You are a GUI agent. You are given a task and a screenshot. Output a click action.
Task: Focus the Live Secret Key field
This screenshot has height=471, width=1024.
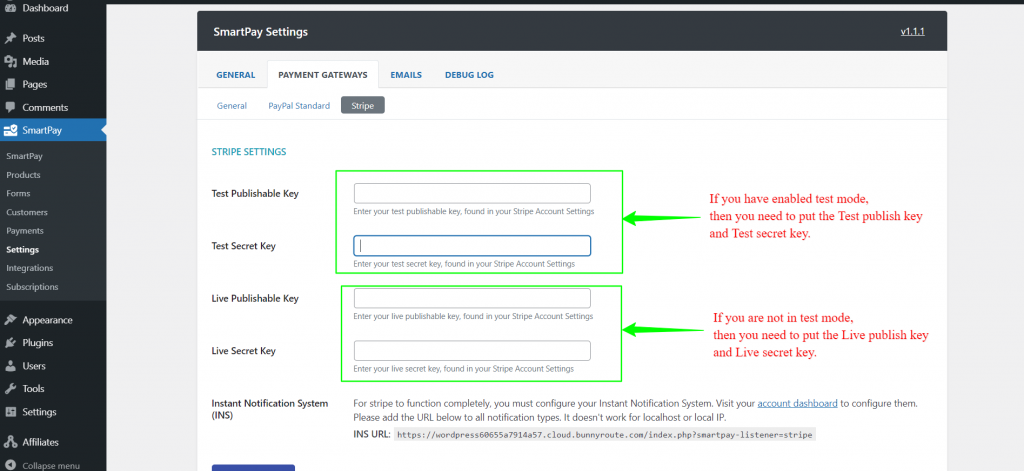472,350
